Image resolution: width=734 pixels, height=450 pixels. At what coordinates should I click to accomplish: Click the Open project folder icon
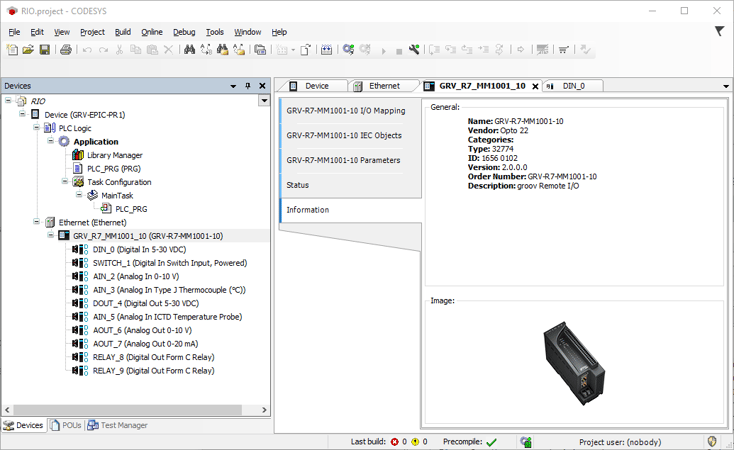pos(28,50)
